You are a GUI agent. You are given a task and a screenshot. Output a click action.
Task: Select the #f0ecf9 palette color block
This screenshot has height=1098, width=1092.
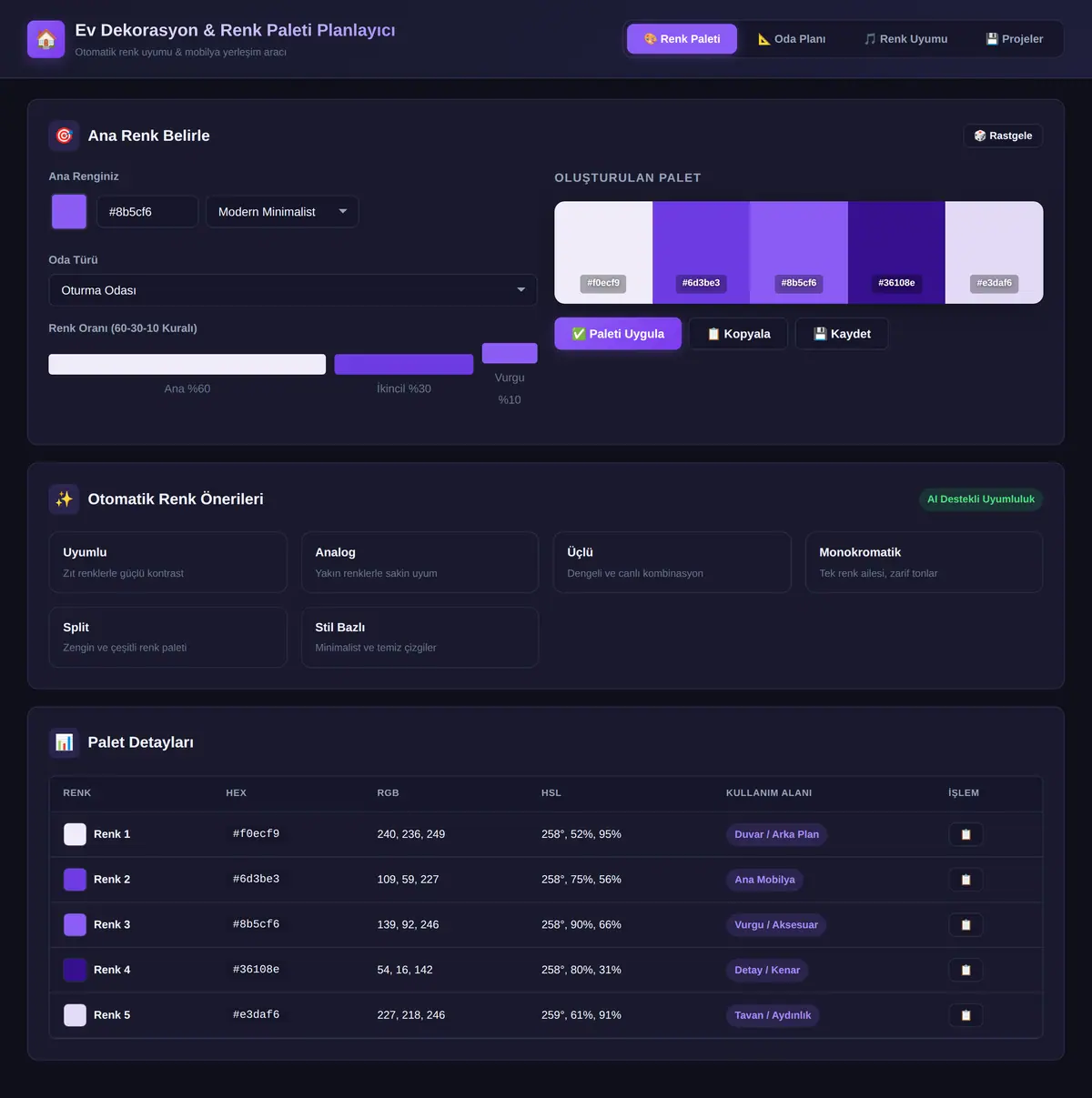[603, 253]
